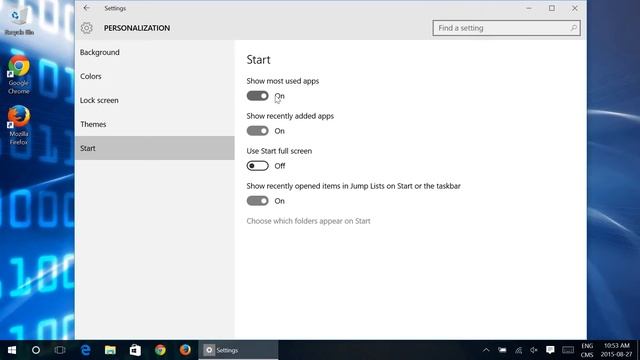Click the Personalization gear icon
Image resolution: width=640 pixels, height=360 pixels.
click(87, 28)
